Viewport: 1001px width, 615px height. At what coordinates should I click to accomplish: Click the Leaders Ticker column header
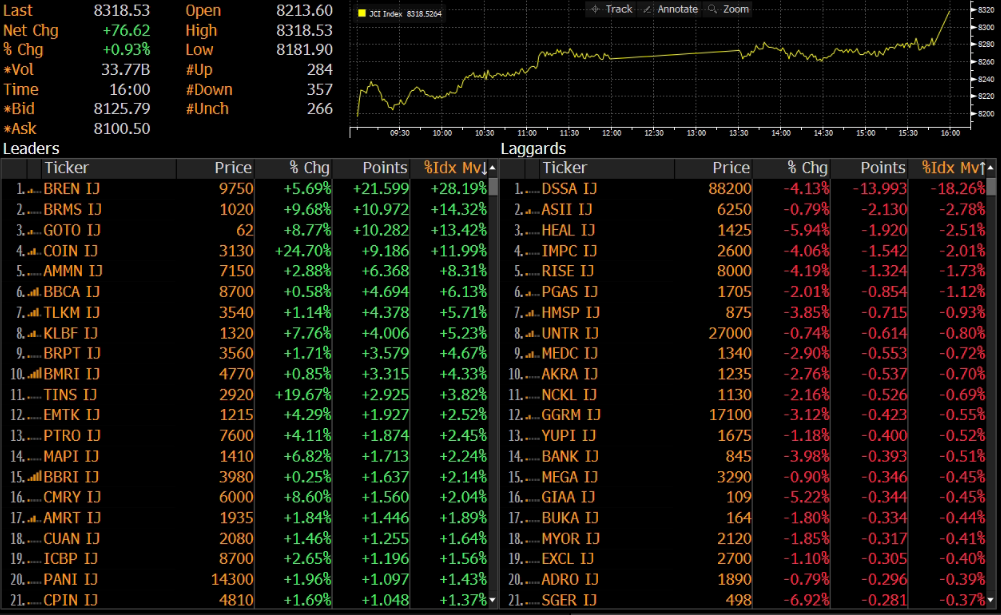[x=66, y=168]
